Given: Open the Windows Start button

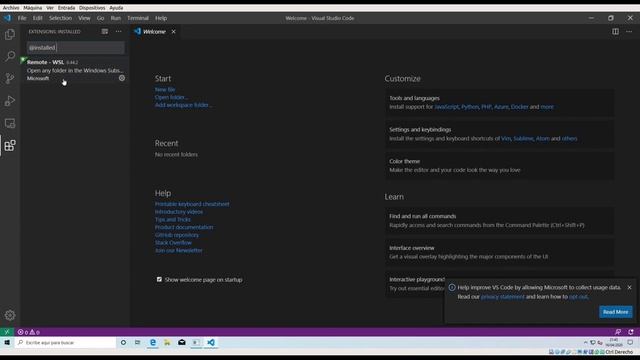Looking at the screenshot, I should tap(7, 342).
